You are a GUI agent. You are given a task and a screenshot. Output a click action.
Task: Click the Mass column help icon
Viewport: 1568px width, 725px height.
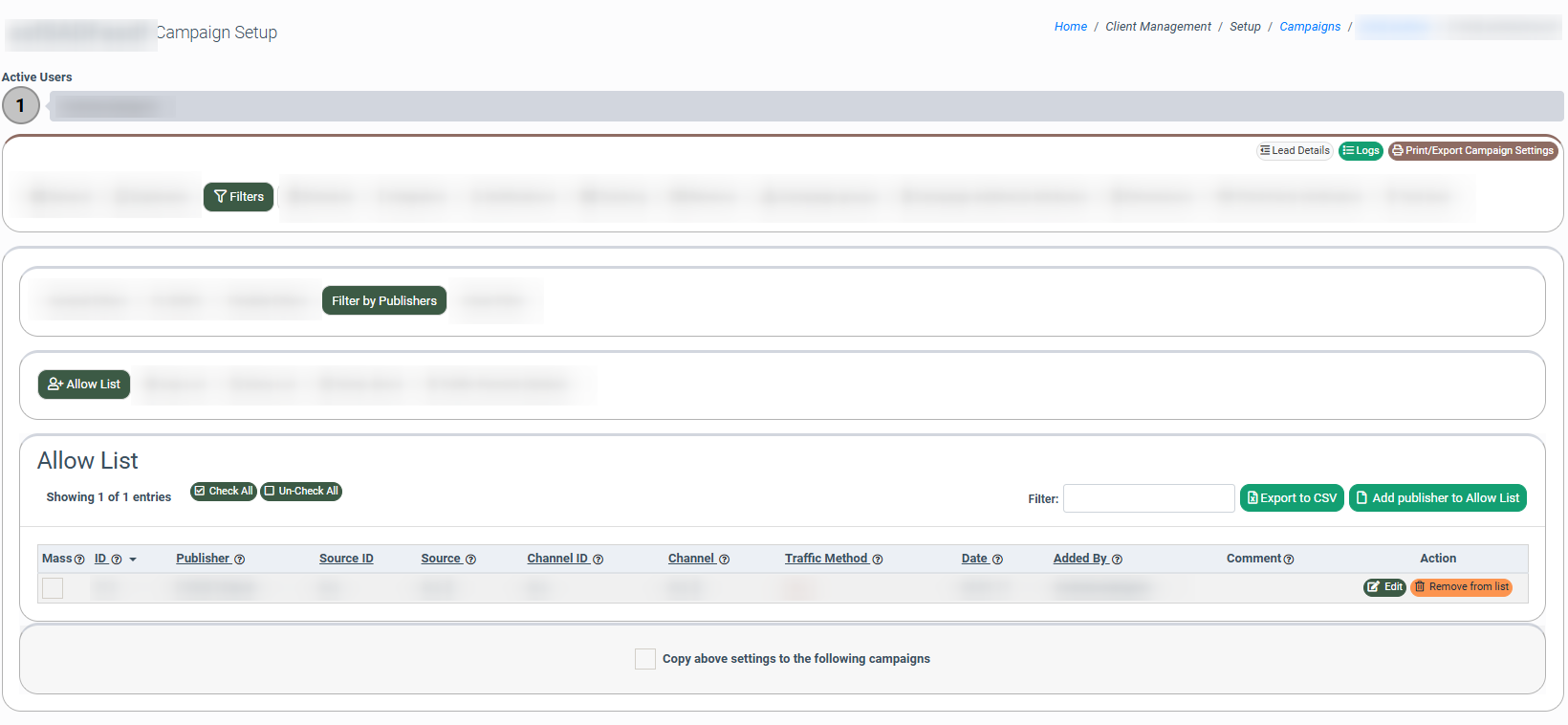pyautogui.click(x=79, y=560)
